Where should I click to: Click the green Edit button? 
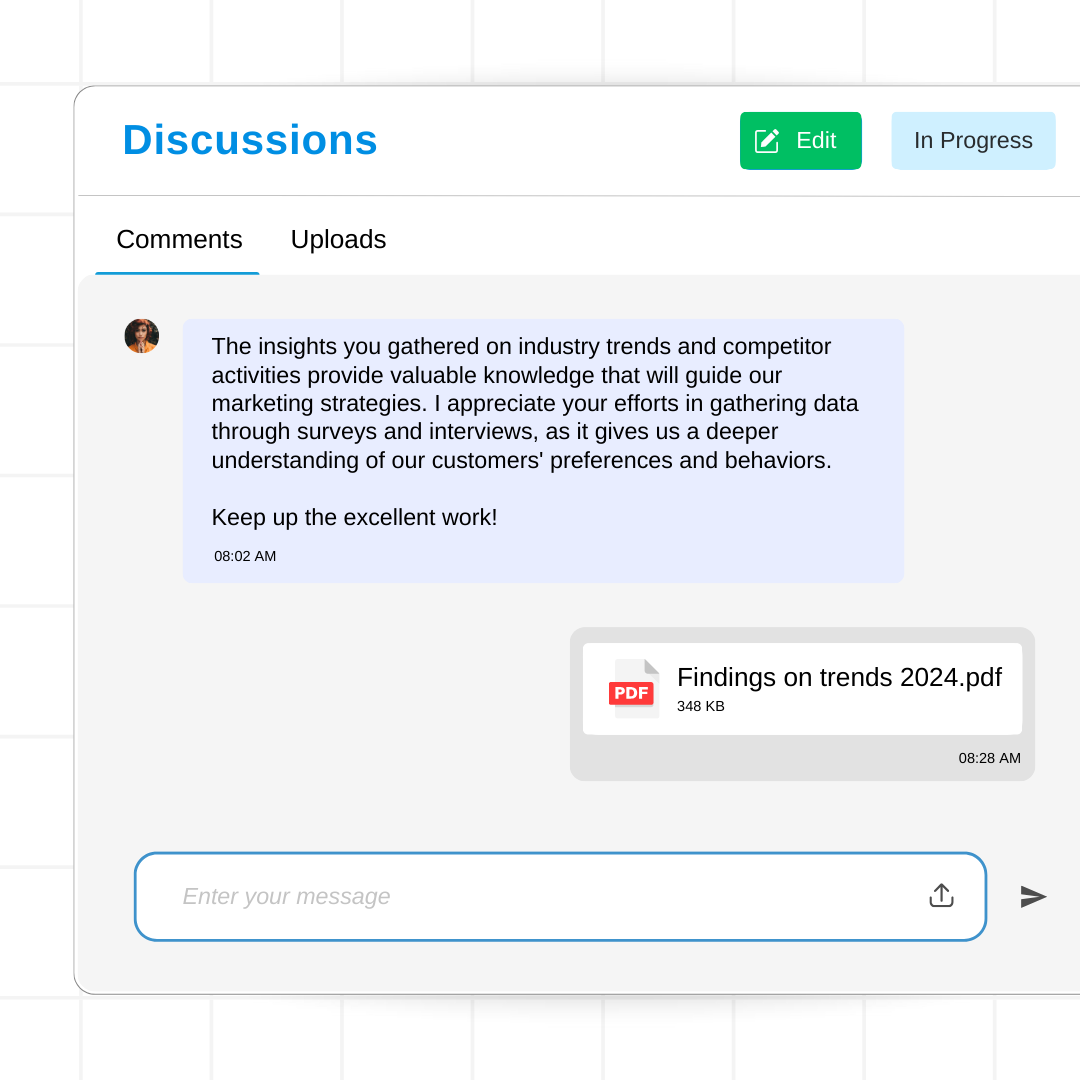(800, 141)
